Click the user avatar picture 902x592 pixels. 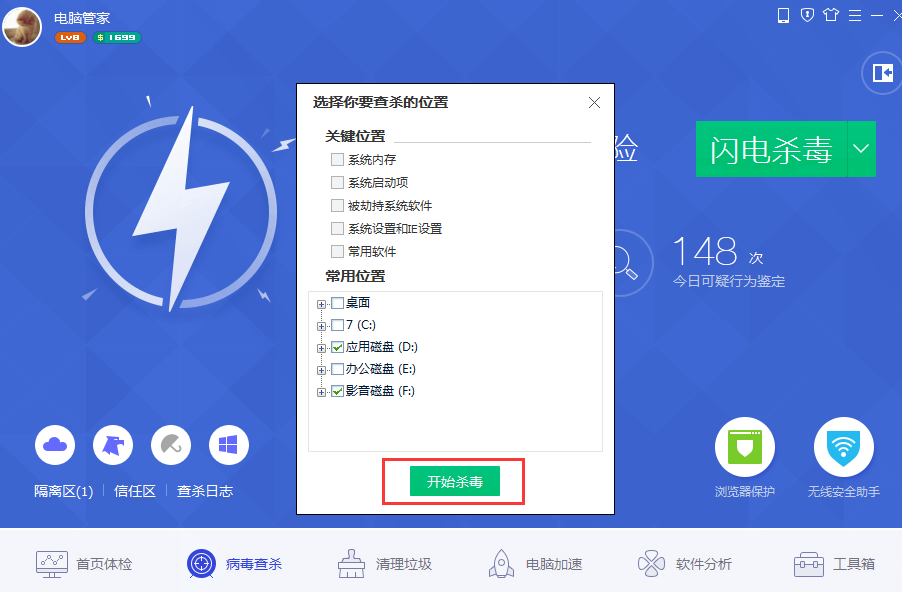22,26
